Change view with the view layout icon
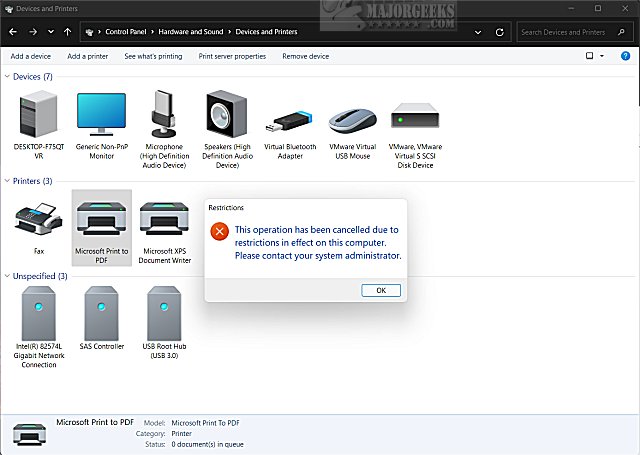Image resolution: width=640 pixels, height=455 pixels. tap(589, 56)
